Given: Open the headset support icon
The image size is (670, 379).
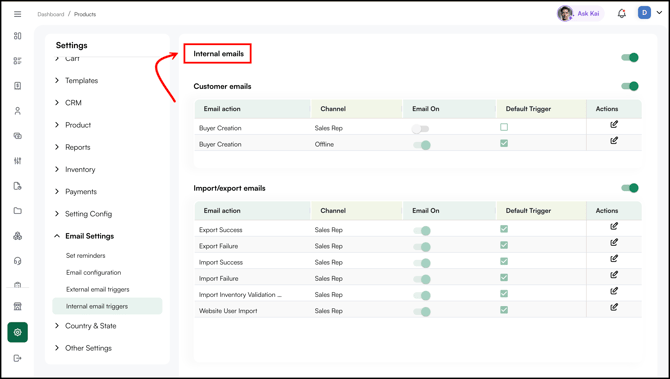Looking at the screenshot, I should [x=18, y=261].
